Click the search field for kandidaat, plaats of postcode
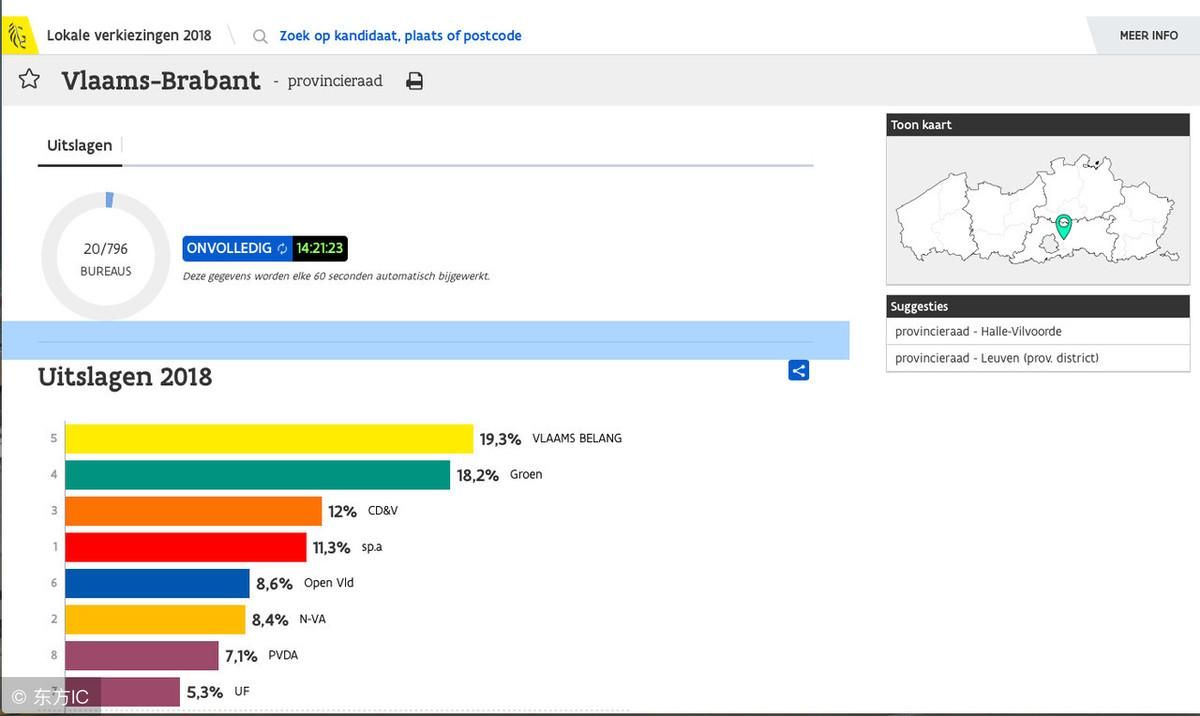Viewport: 1200px width, 716px height. (400, 36)
